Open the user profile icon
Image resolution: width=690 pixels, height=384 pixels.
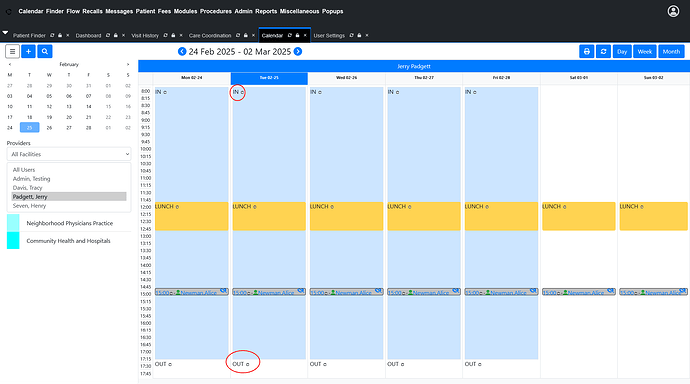tap(673, 11)
